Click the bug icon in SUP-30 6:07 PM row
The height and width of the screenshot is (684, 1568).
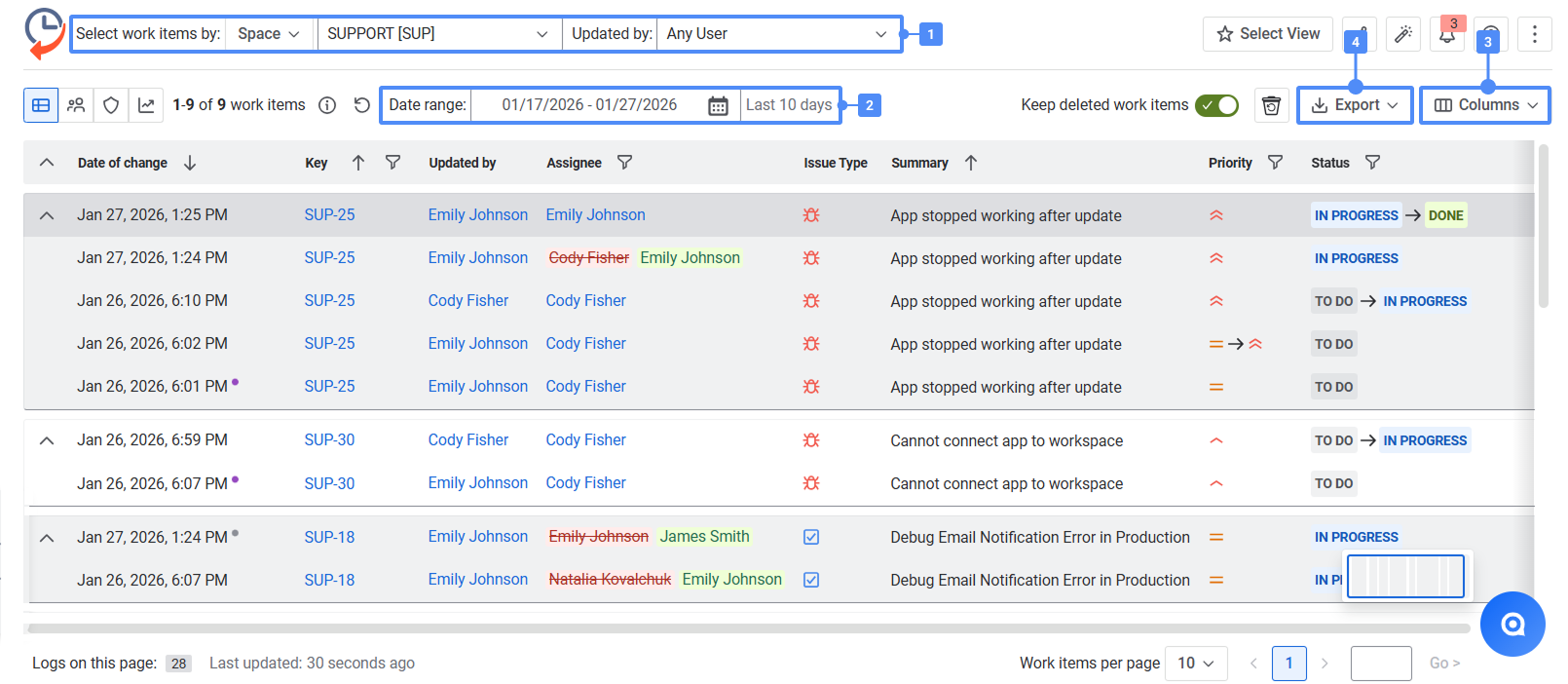point(811,483)
